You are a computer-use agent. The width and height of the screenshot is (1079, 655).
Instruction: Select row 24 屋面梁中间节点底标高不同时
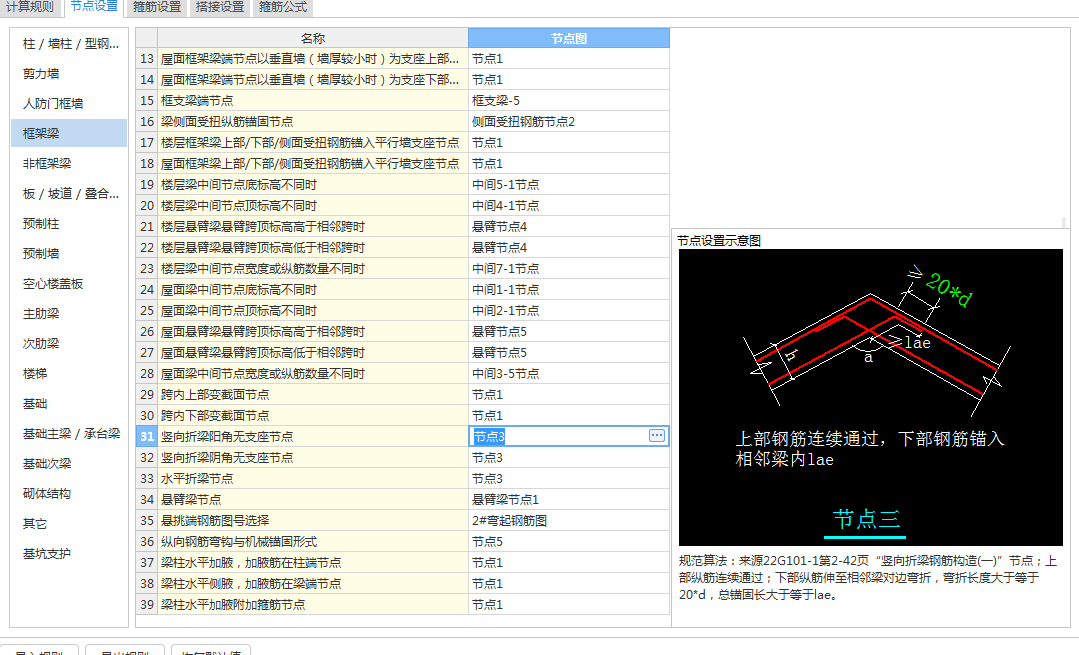pyautogui.click(x=312, y=290)
